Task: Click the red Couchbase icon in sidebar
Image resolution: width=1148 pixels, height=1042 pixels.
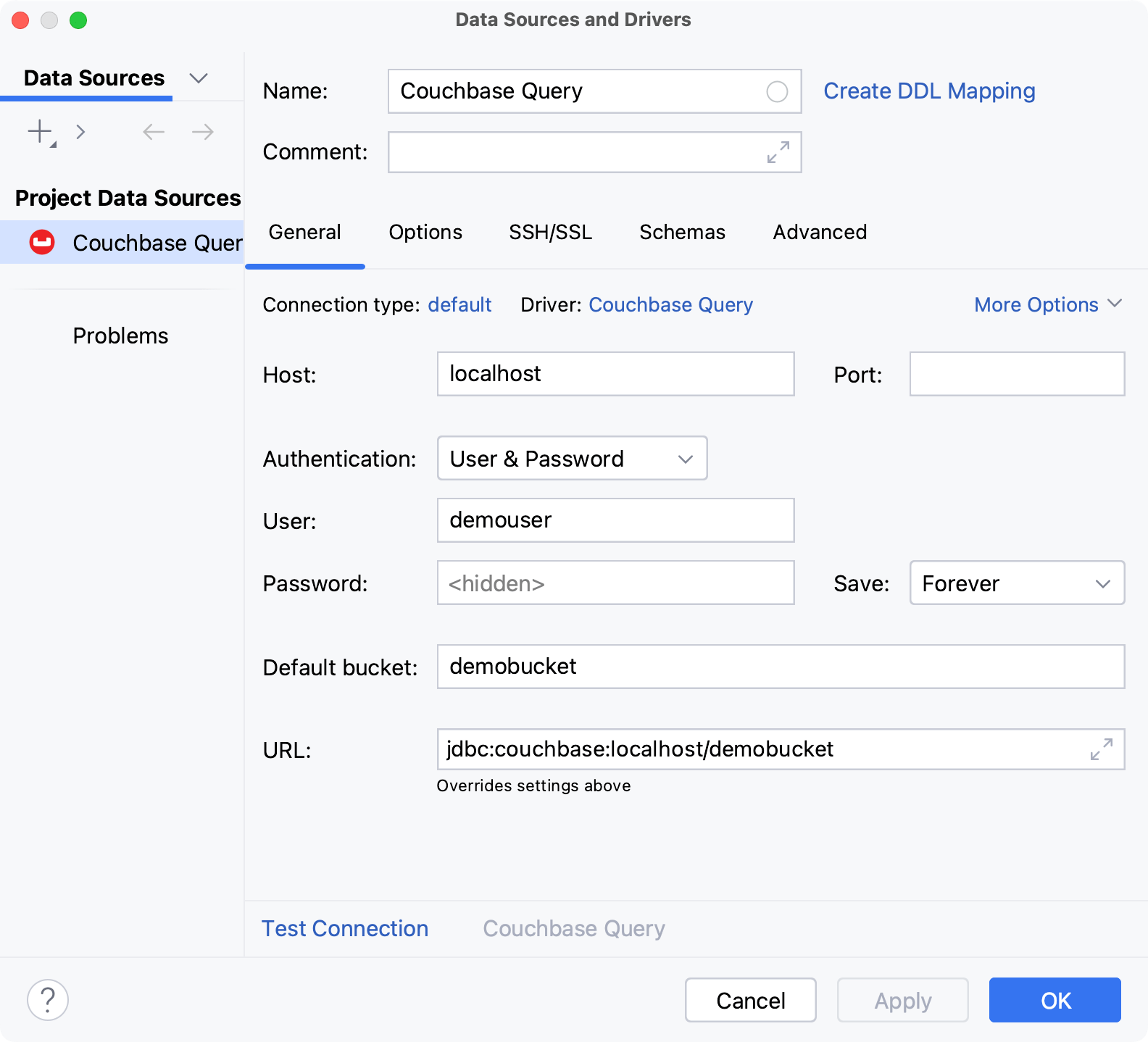Action: (x=42, y=242)
